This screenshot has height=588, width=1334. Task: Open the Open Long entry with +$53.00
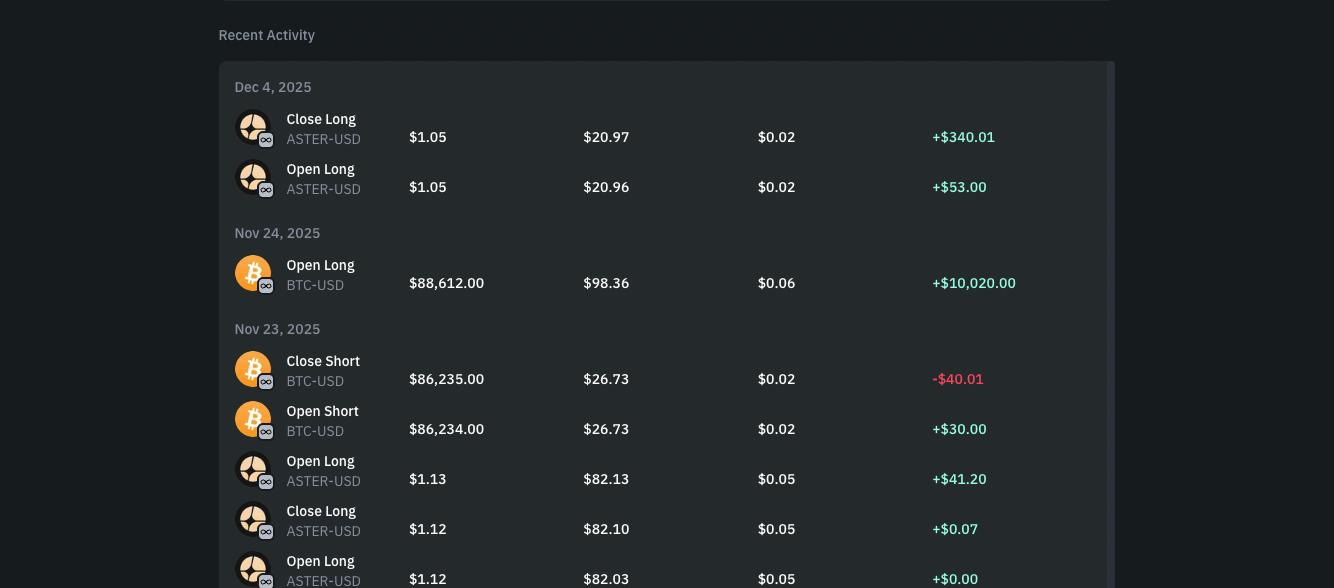click(x=663, y=178)
